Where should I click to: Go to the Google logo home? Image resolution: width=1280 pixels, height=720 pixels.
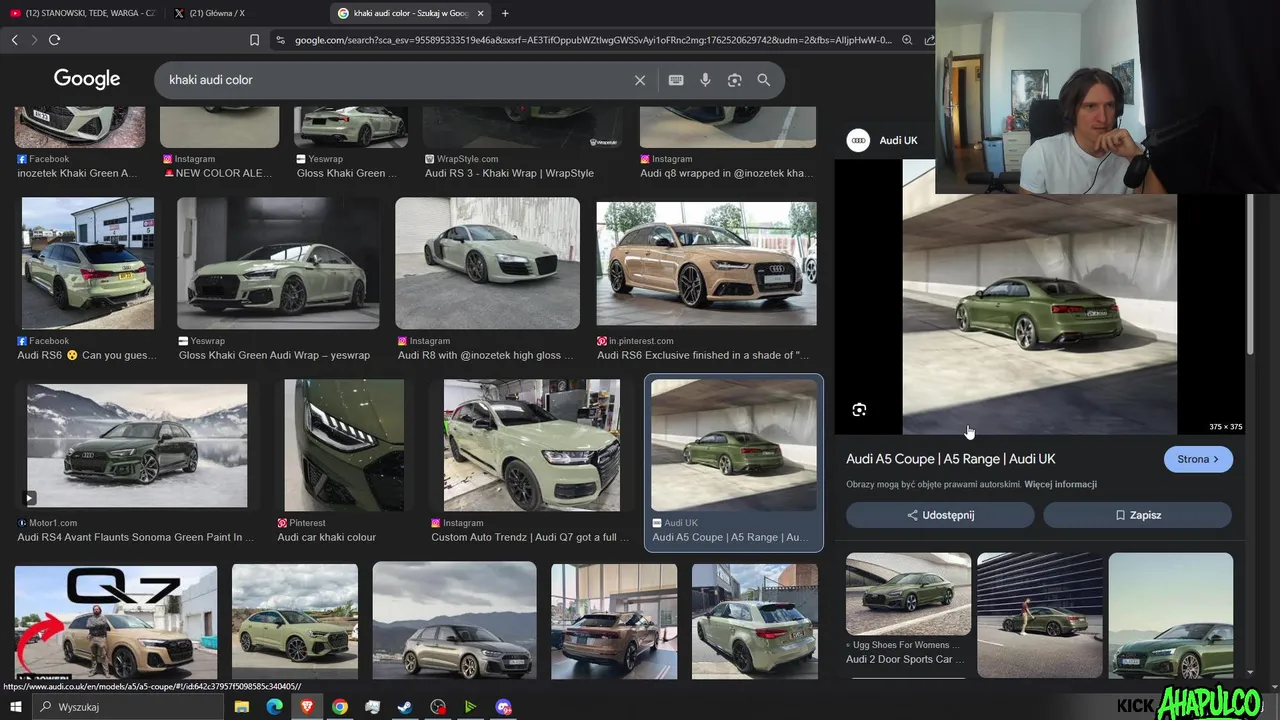(x=87, y=79)
